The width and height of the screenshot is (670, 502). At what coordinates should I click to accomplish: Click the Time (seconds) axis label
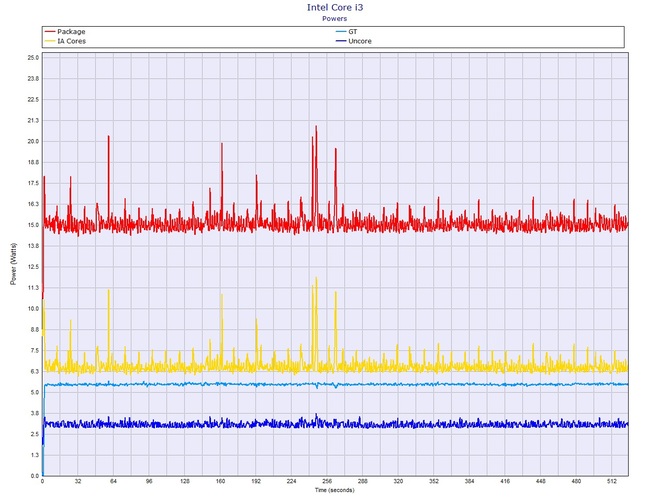335,490
